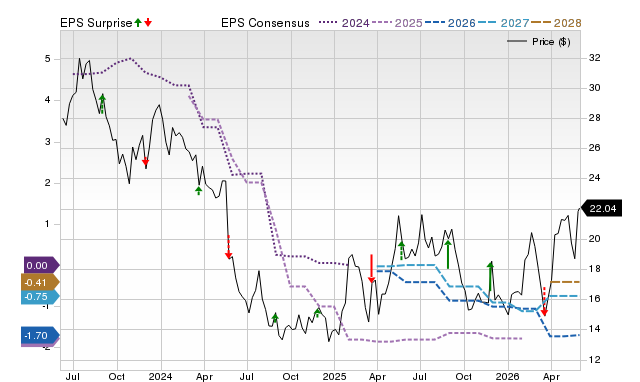The width and height of the screenshot is (640, 382).
Task: Toggle the 2025 consensus series in the legend
Action: [397, 23]
